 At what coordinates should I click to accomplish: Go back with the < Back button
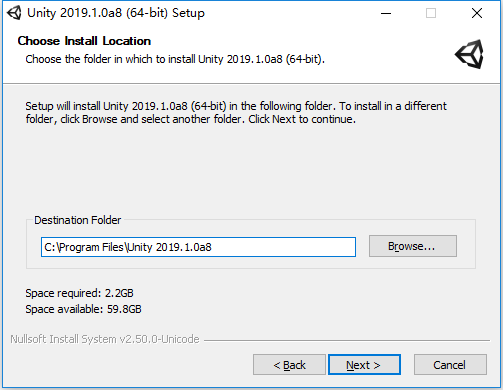coord(289,365)
